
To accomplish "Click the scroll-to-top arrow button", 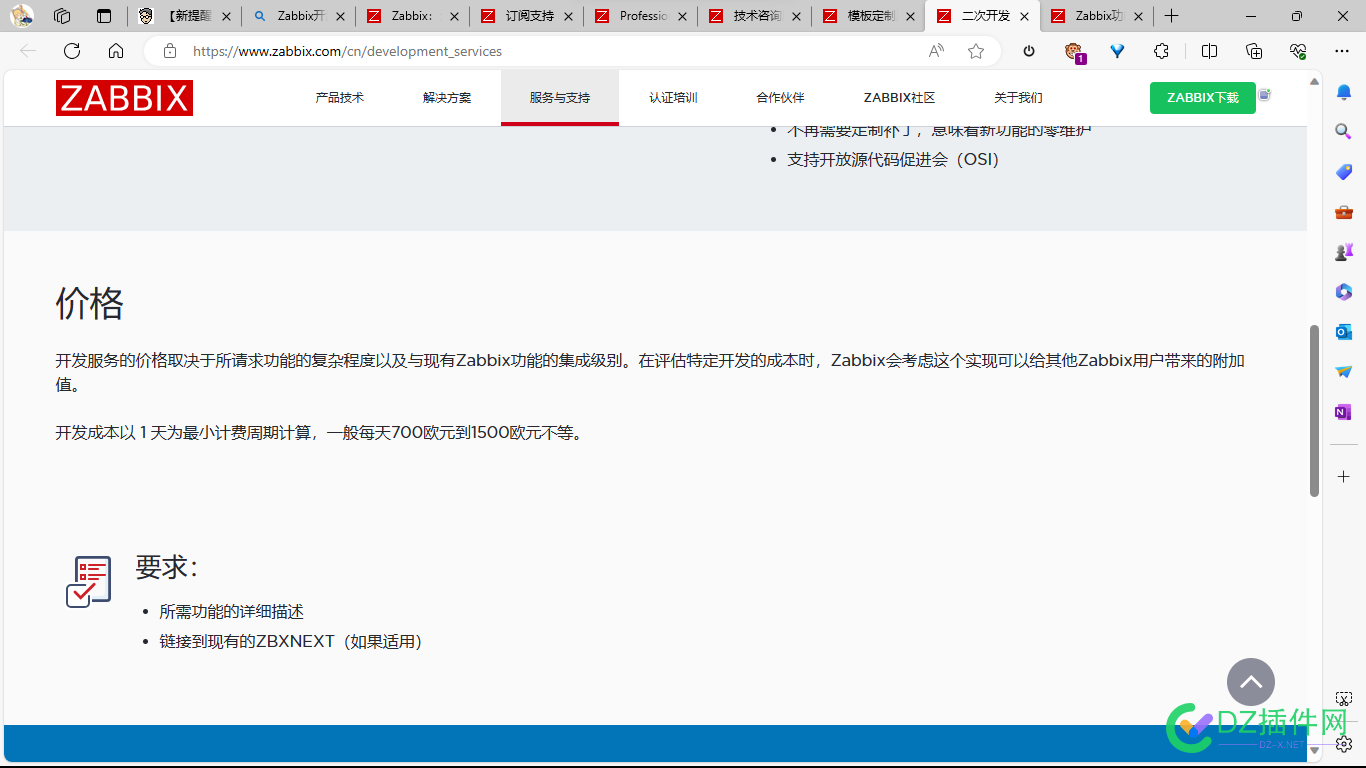I will [x=1251, y=683].
